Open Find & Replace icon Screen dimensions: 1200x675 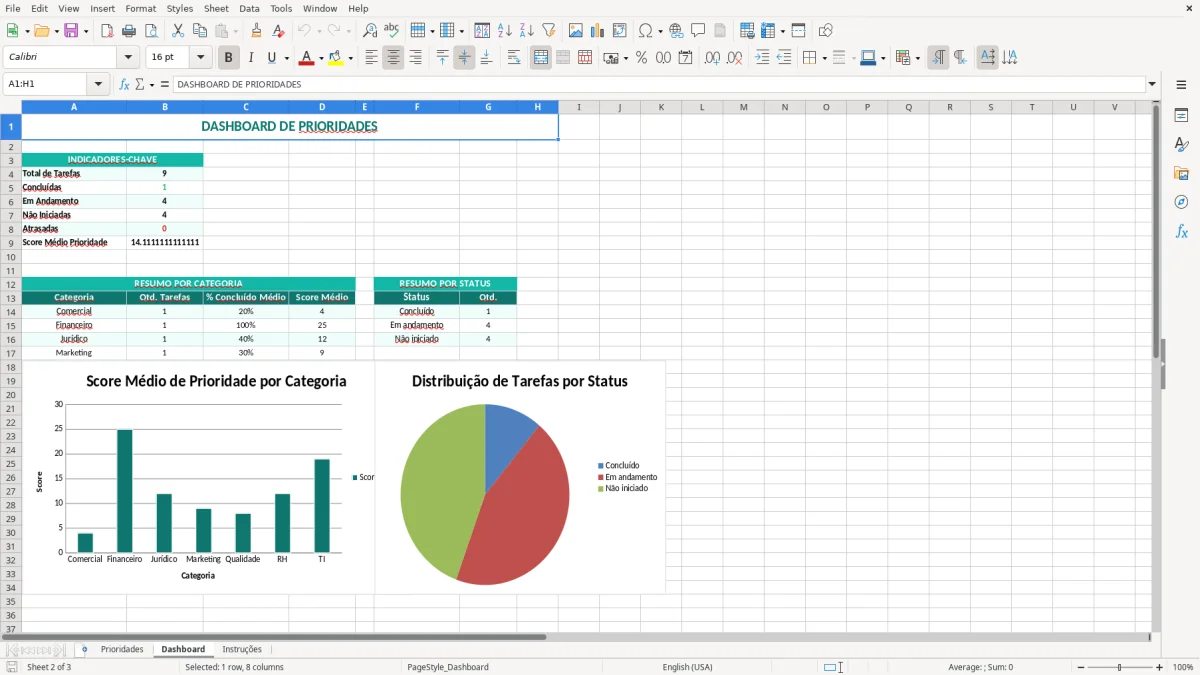pos(370,31)
